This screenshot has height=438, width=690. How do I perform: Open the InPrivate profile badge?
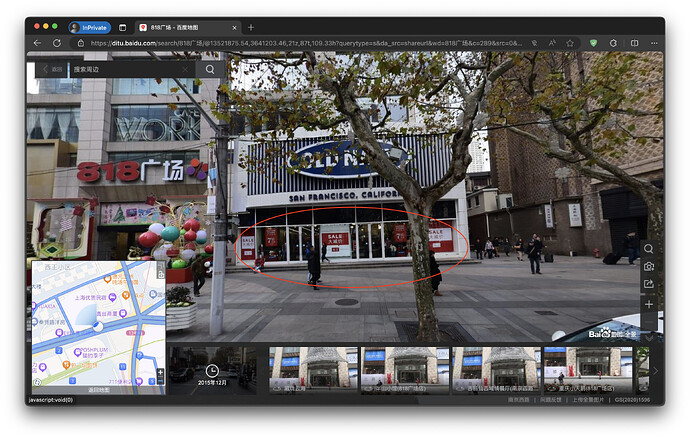tap(90, 27)
